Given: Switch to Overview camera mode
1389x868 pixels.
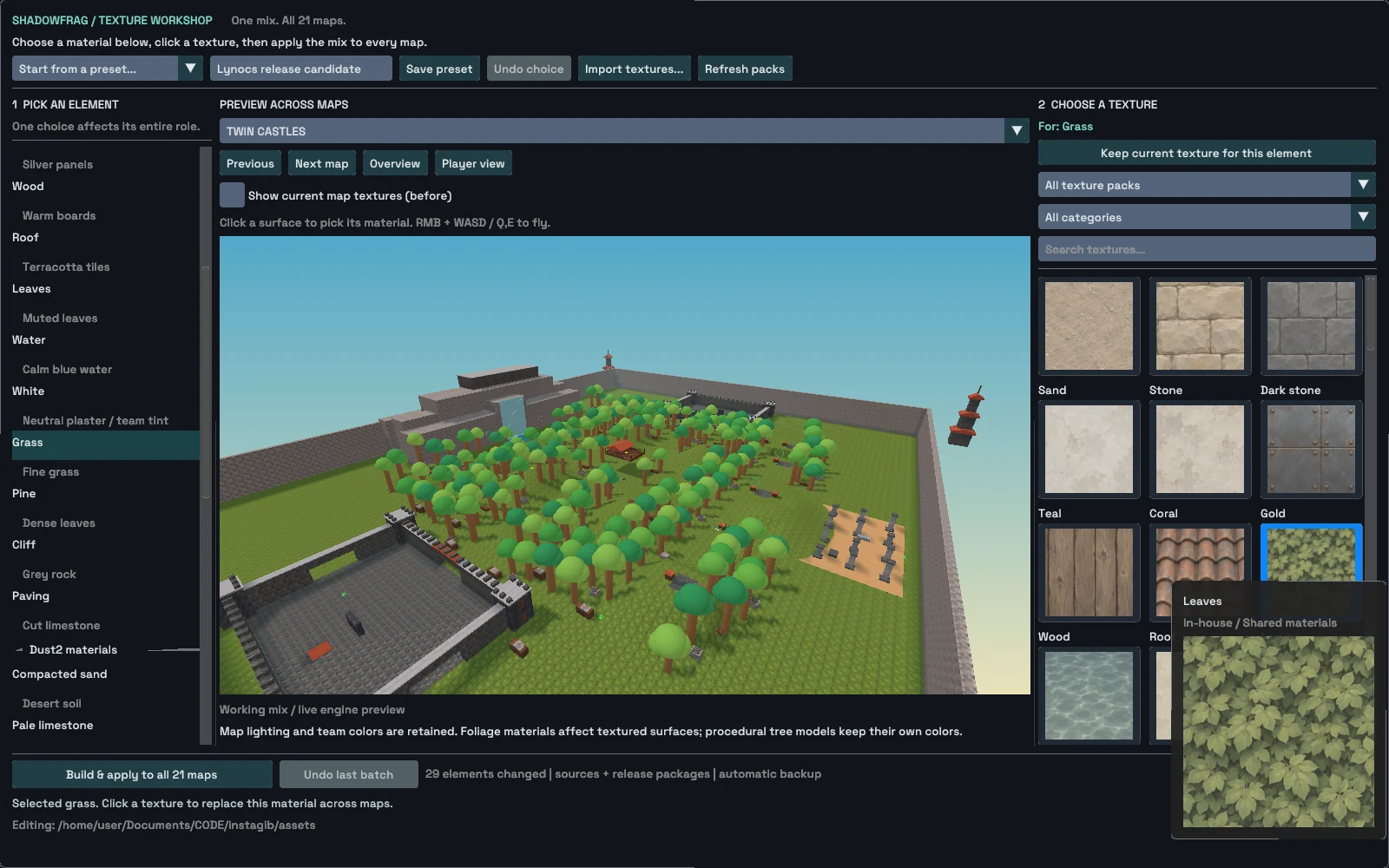Looking at the screenshot, I should tap(394, 163).
